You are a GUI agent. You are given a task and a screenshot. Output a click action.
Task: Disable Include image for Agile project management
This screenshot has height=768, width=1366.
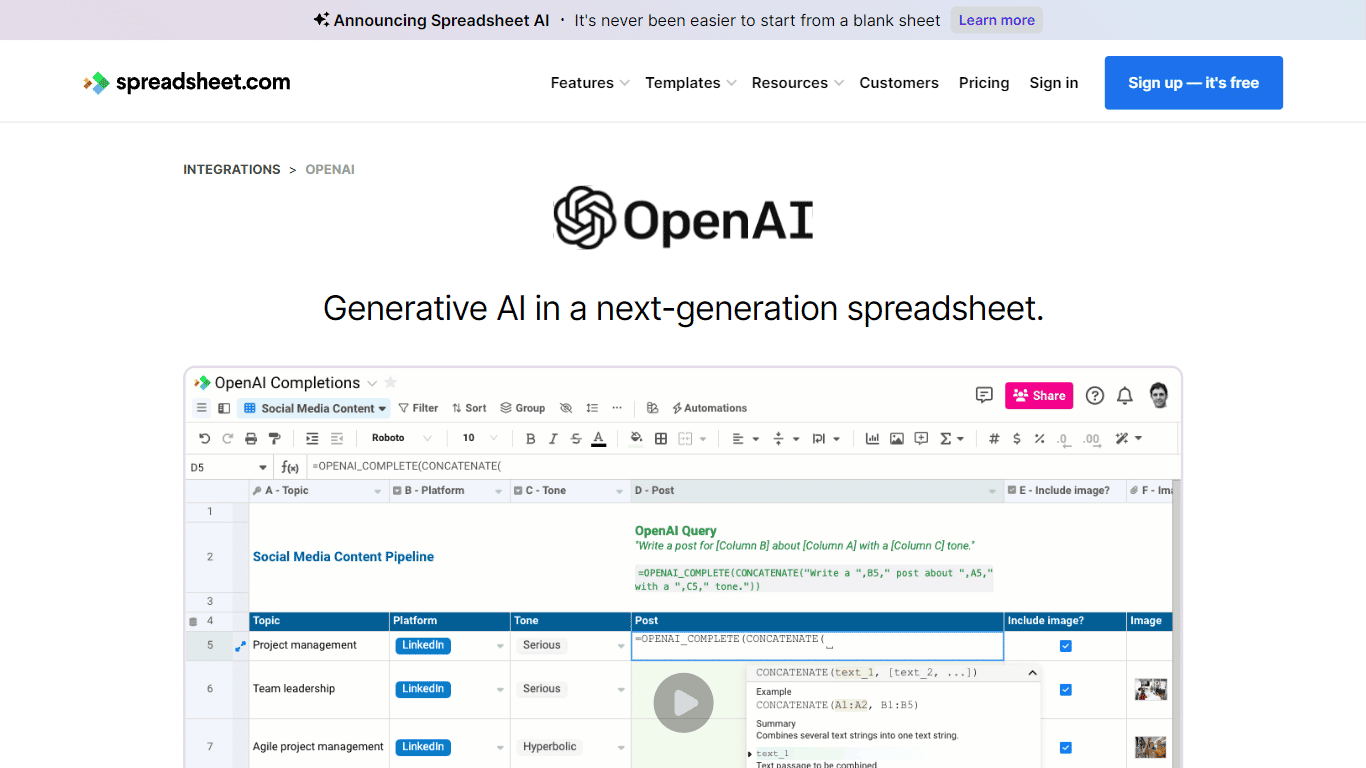coord(1065,747)
